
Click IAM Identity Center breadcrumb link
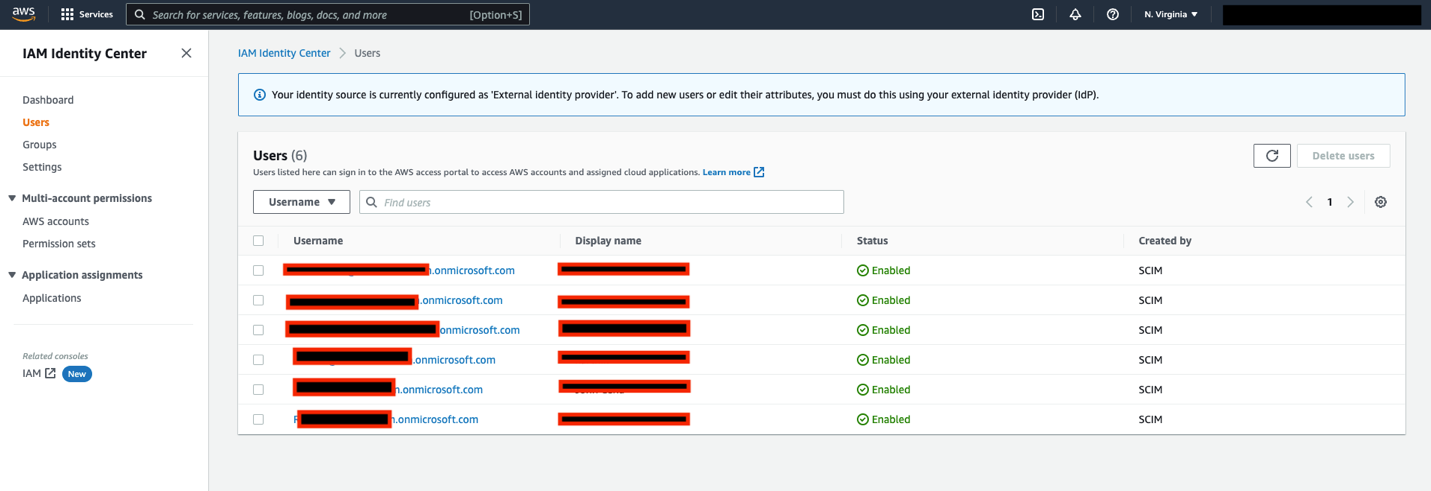(284, 53)
